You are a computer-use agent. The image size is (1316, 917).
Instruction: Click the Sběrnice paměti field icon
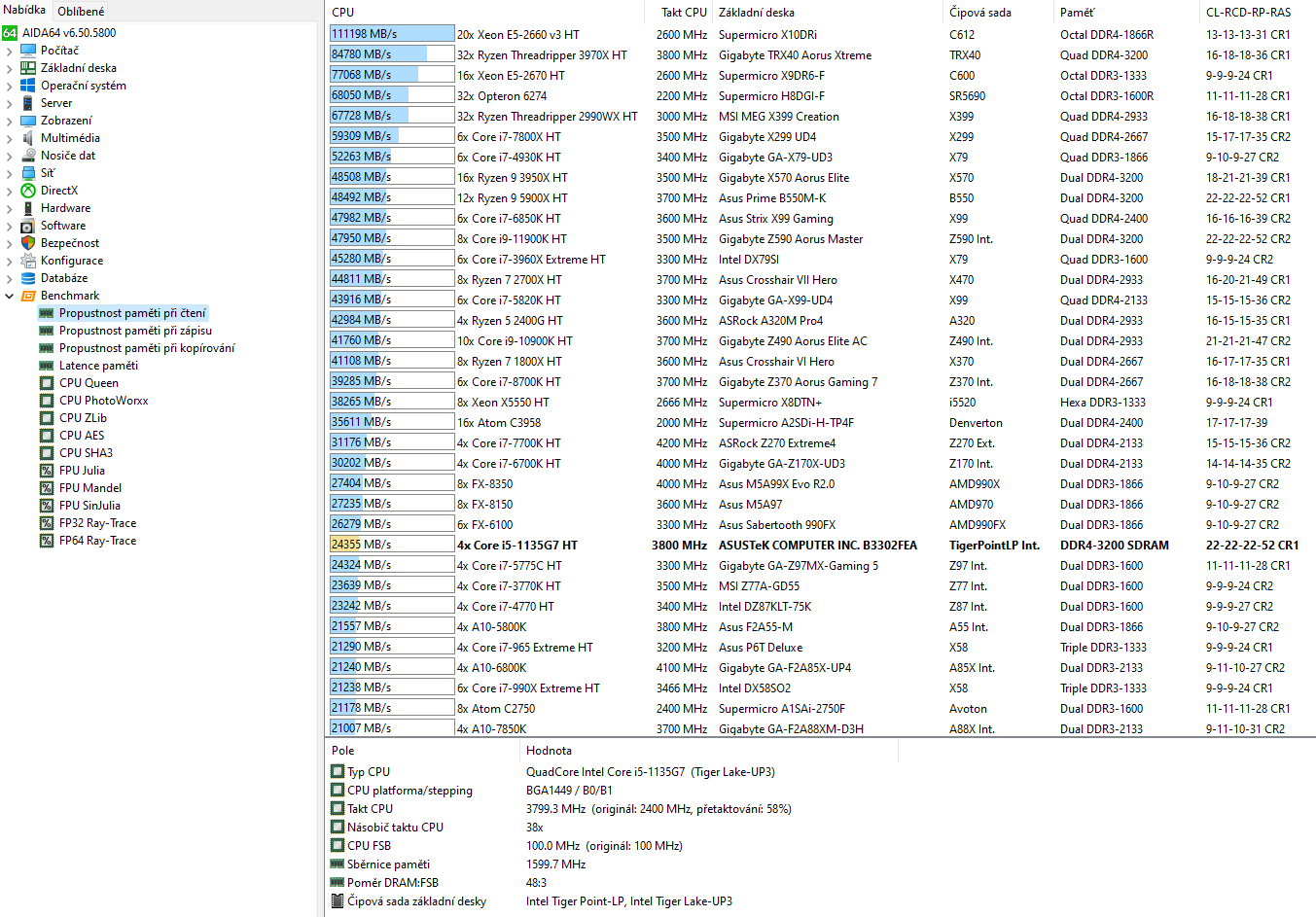click(x=338, y=864)
